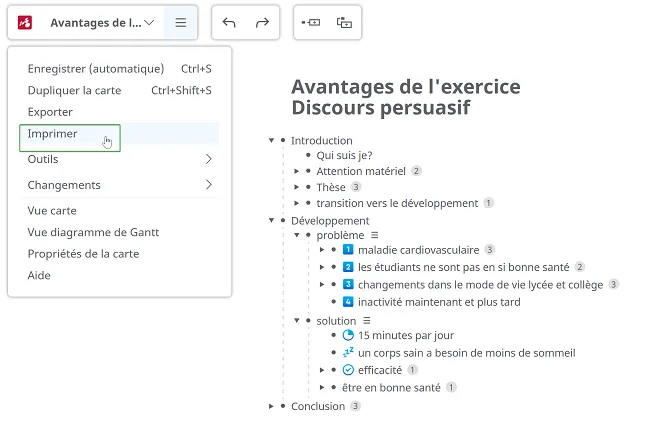Open the Outils submenu

click(119, 159)
